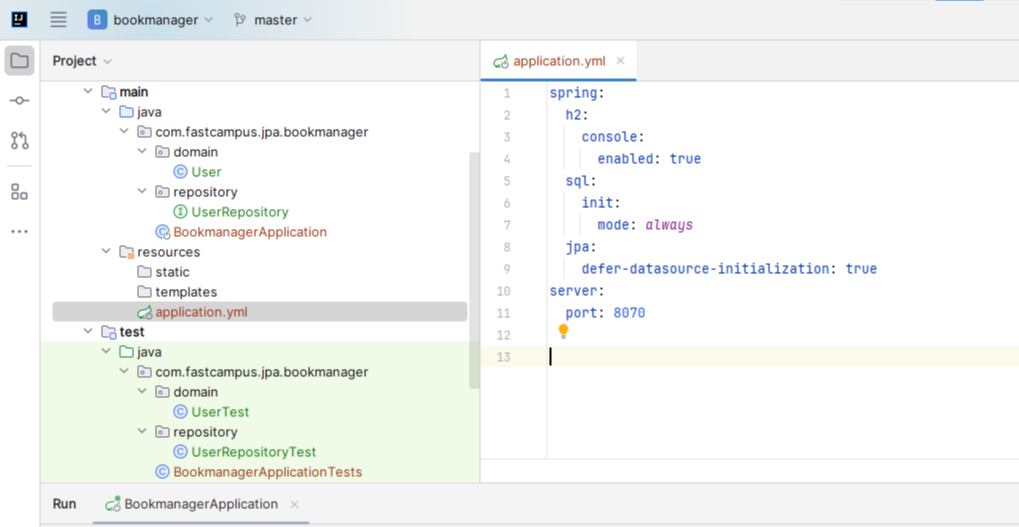The height and width of the screenshot is (527, 1019).
Task: Click the project tree vertical scrollbar
Action: pyautogui.click(x=474, y=270)
